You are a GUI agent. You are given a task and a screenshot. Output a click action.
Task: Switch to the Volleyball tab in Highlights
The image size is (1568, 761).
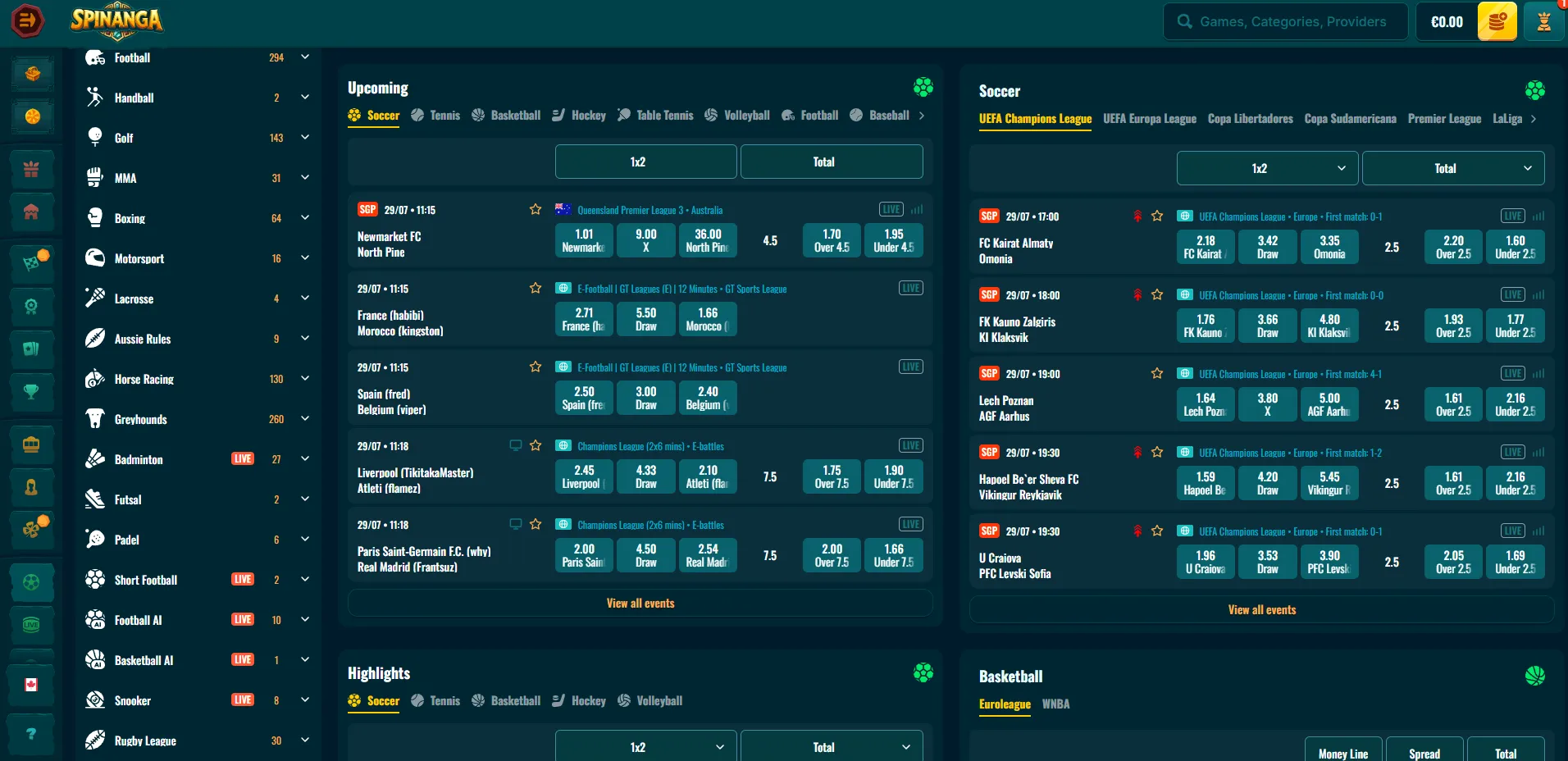pyautogui.click(x=650, y=701)
